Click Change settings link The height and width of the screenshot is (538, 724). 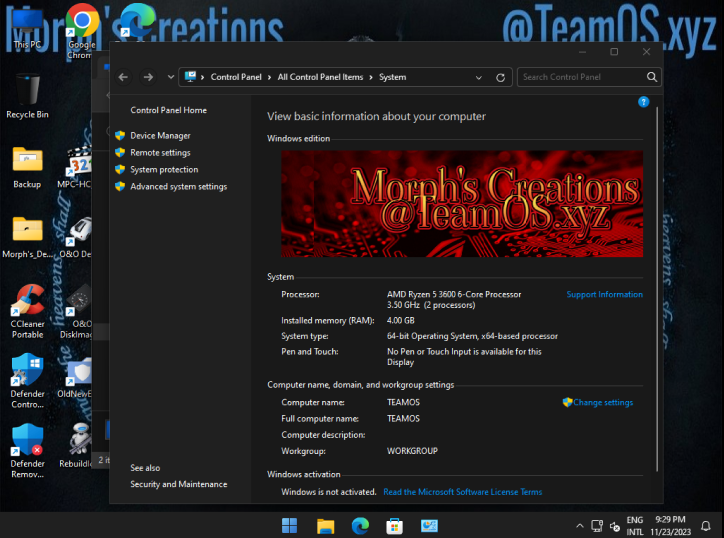tap(603, 403)
